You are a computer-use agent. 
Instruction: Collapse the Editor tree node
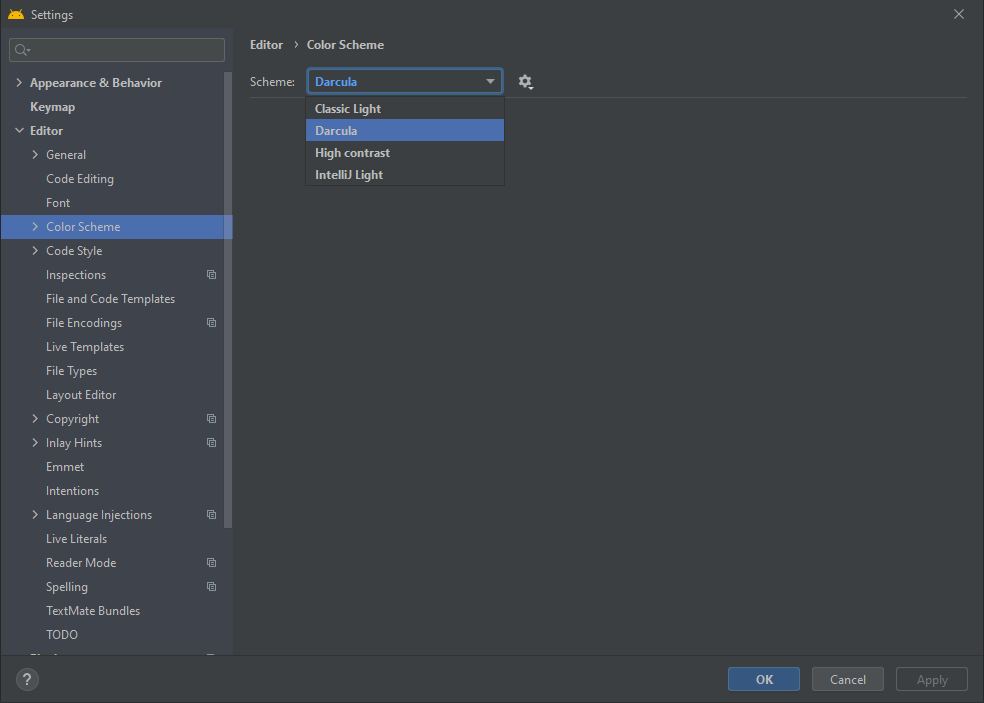(19, 130)
